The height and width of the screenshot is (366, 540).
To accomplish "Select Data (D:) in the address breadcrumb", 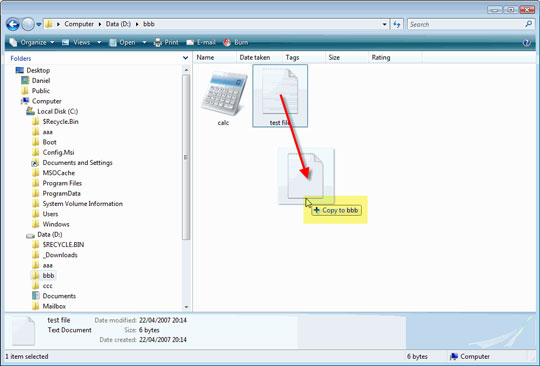I will [118, 24].
